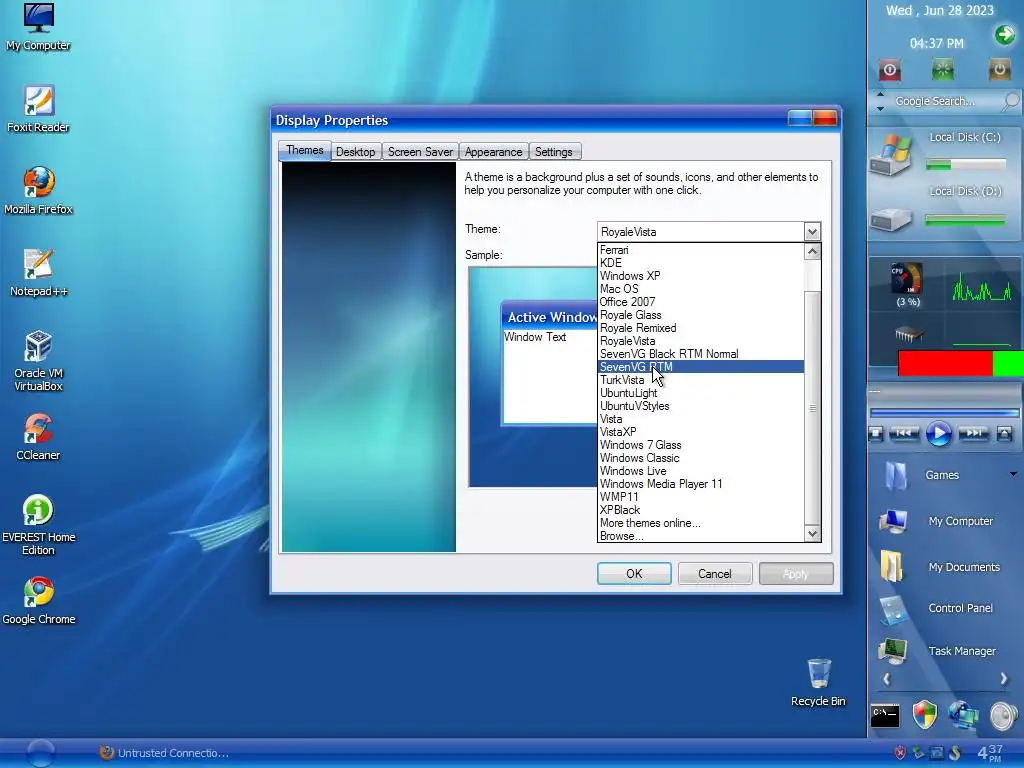Open network connections globe icon

pos(963,716)
